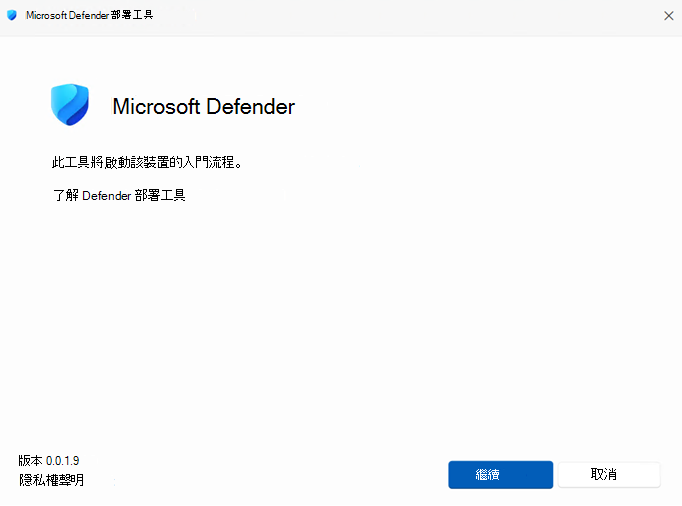Open the 隱私權聲明 privacy statement link
Screen dimensions: 682x506
(51, 480)
